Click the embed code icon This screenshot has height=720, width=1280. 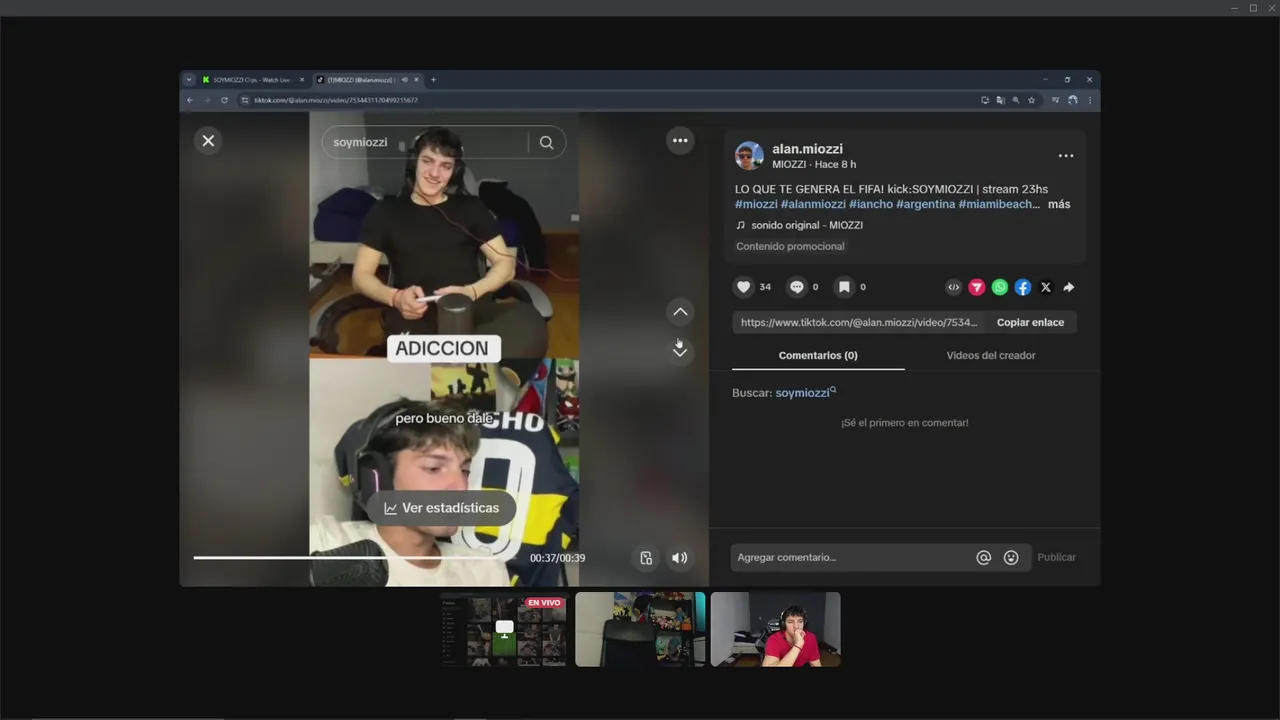(x=954, y=287)
